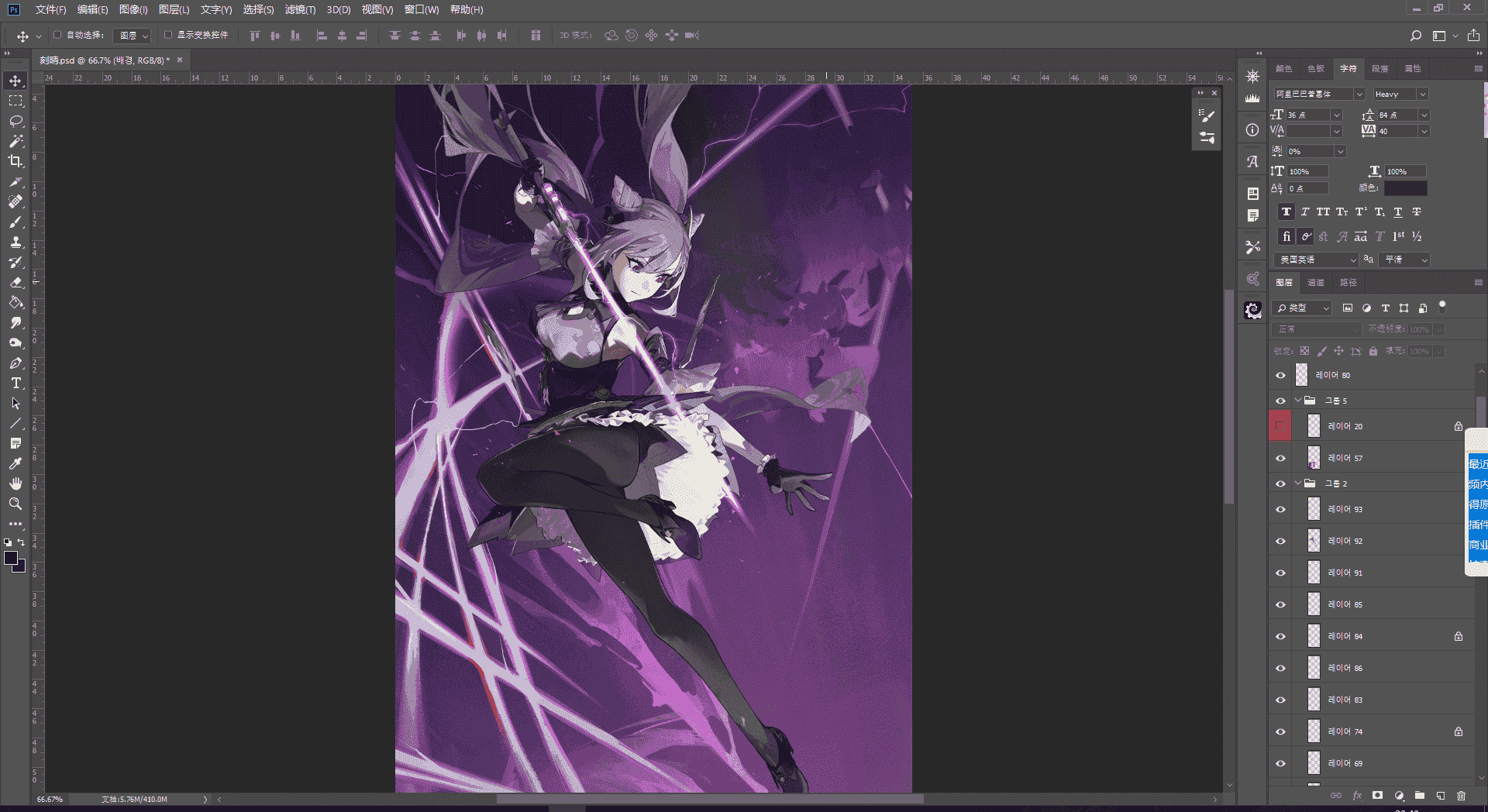Select the Pen tool
This screenshot has height=812, width=1488.
coord(15,363)
